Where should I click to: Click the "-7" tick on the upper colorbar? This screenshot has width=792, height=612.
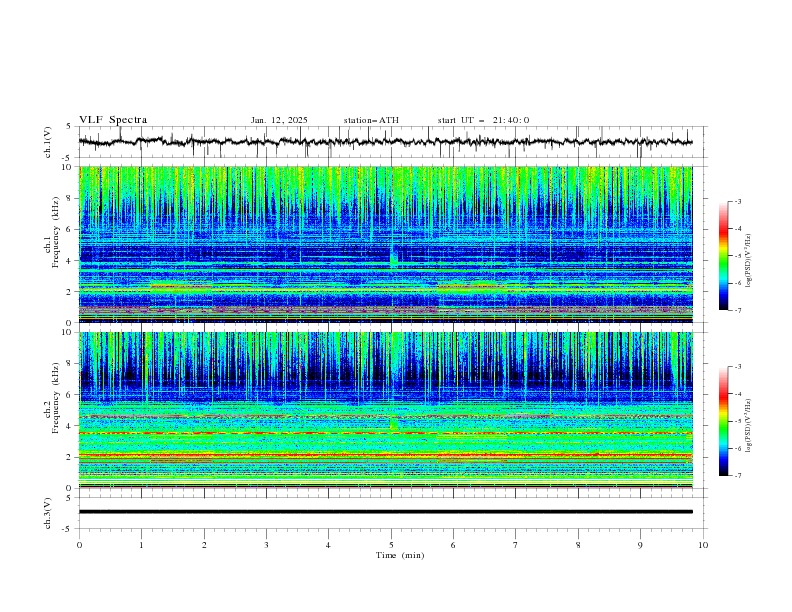pos(737,310)
